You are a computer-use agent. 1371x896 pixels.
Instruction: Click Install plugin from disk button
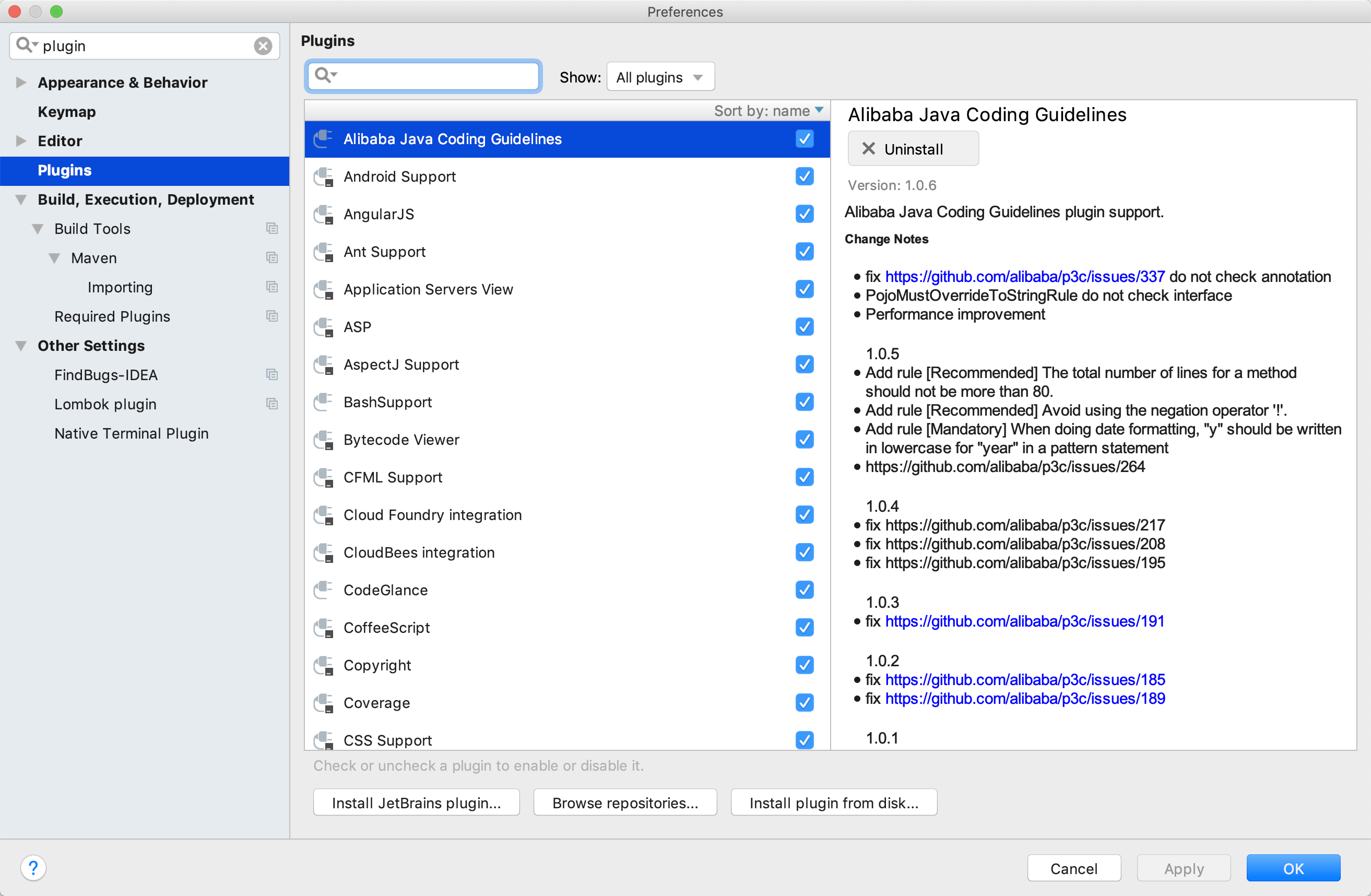(834, 803)
